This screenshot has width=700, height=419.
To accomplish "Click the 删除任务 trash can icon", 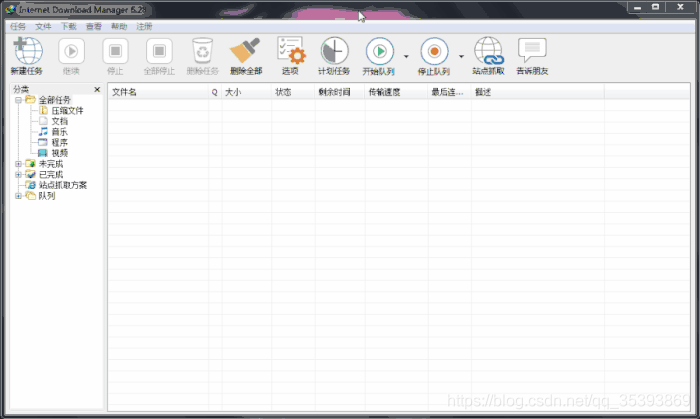I will click(x=202, y=51).
